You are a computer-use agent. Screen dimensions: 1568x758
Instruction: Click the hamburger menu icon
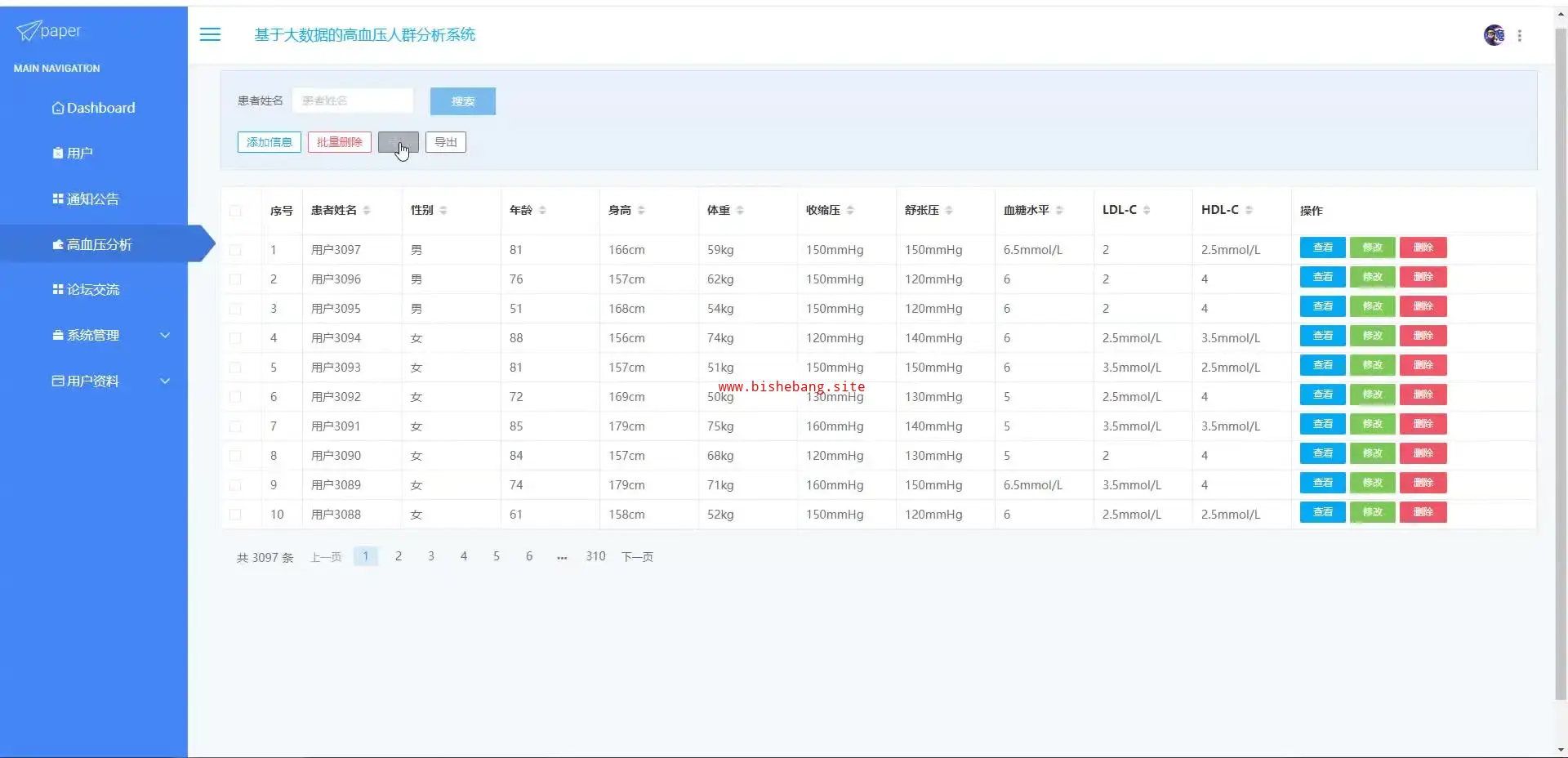tap(210, 34)
